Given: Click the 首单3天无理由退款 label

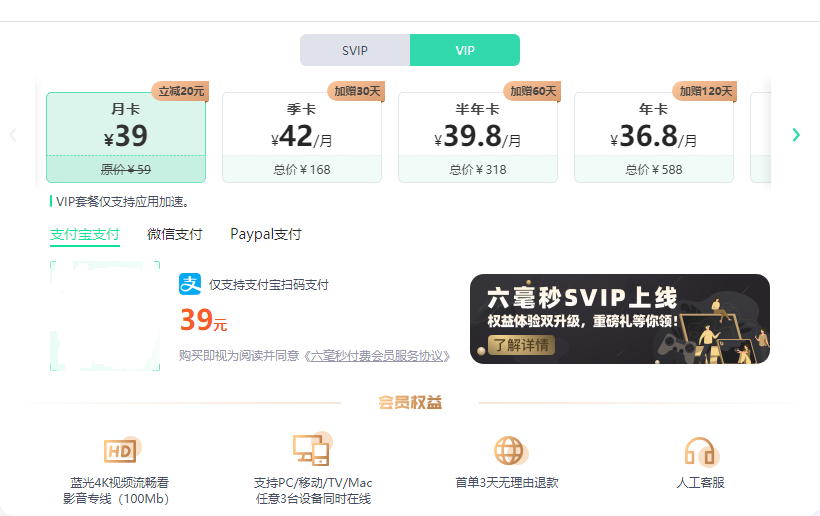Looking at the screenshot, I should point(507,483).
